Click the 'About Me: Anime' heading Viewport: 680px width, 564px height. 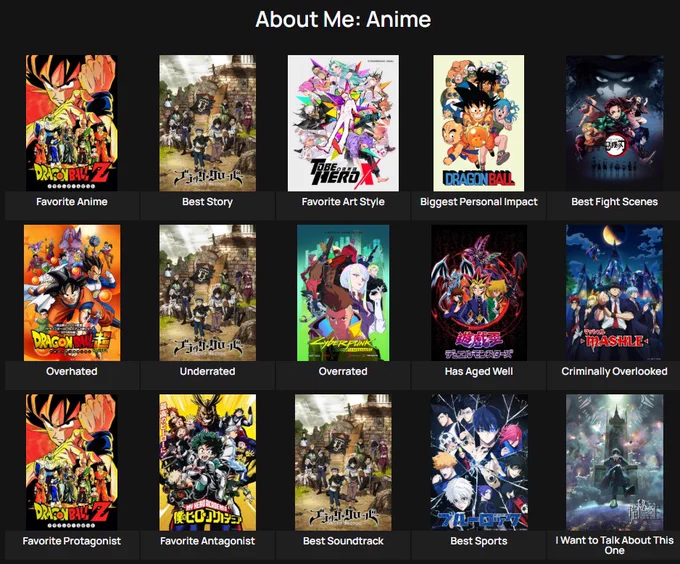pos(343,20)
